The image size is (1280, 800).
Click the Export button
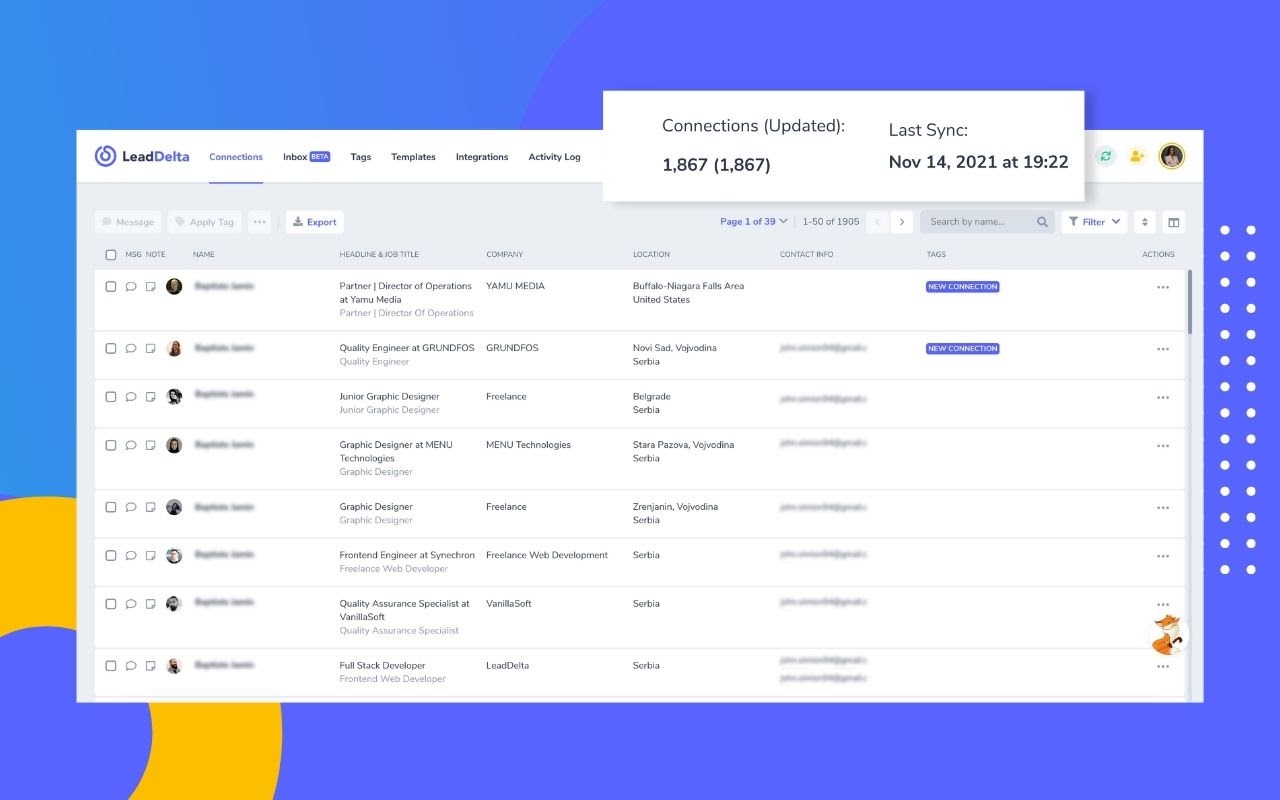(315, 222)
